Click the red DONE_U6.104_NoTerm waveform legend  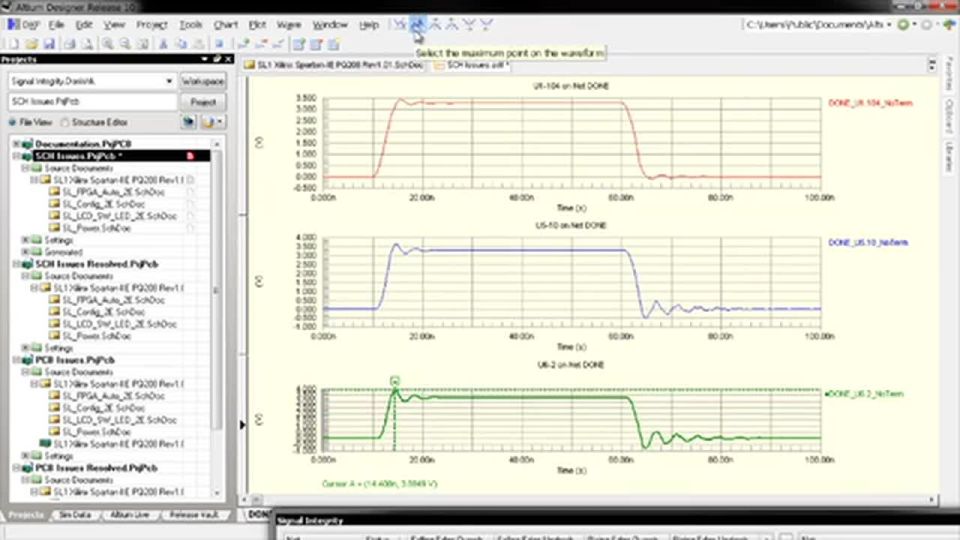pos(870,103)
